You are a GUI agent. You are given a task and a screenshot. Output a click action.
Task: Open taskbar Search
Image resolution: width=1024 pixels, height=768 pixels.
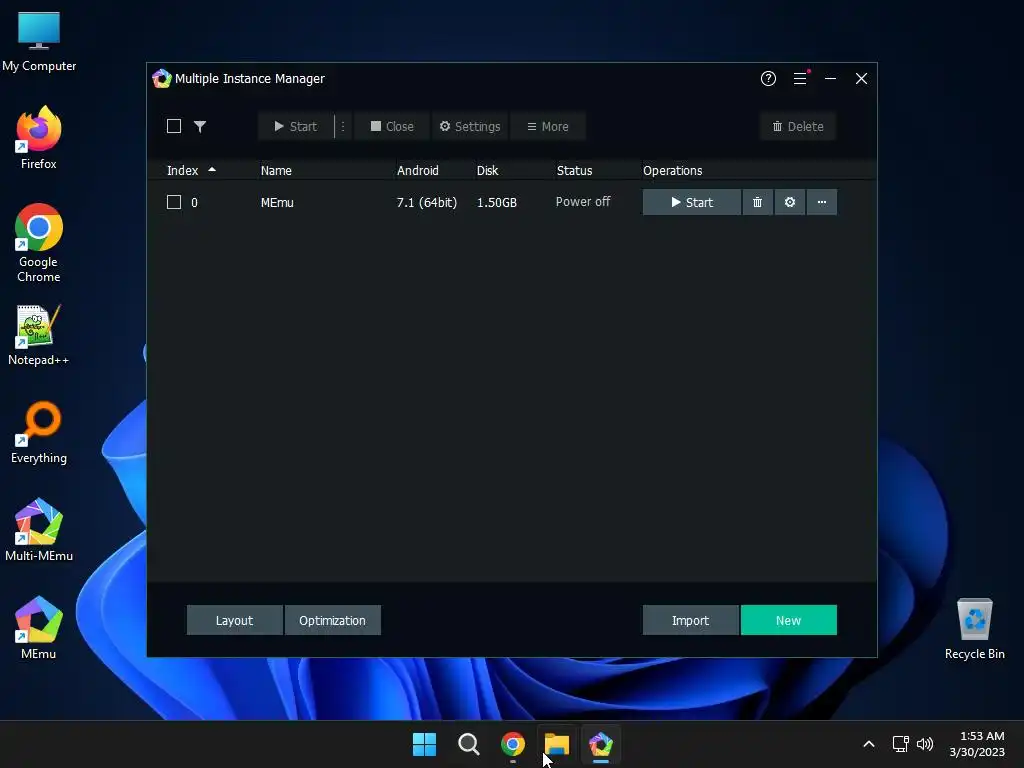pos(468,744)
